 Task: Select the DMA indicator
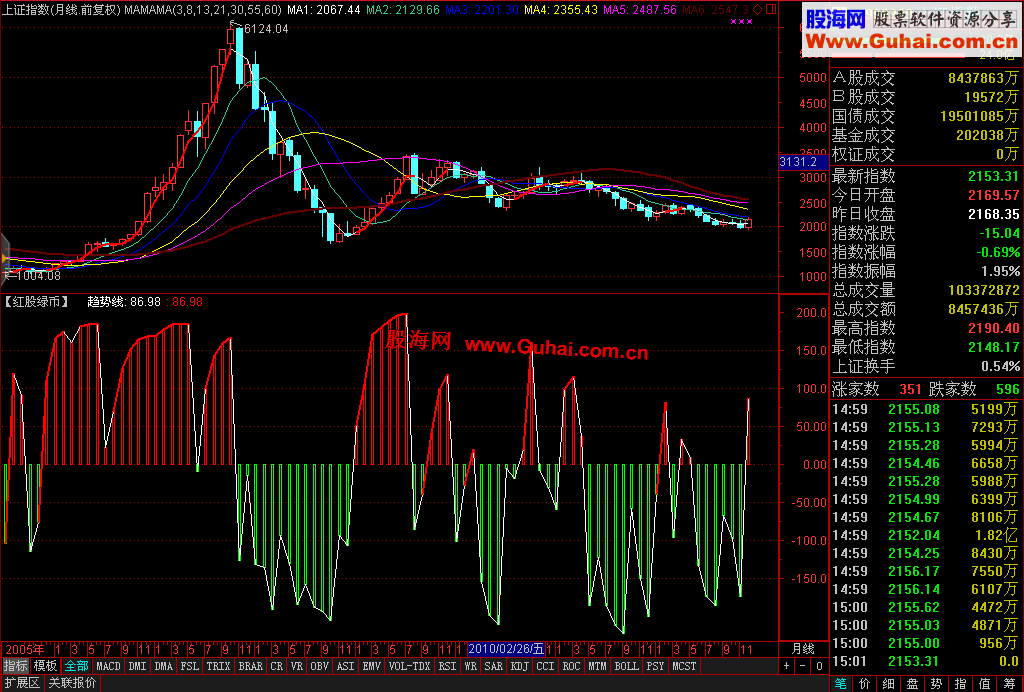[163, 666]
